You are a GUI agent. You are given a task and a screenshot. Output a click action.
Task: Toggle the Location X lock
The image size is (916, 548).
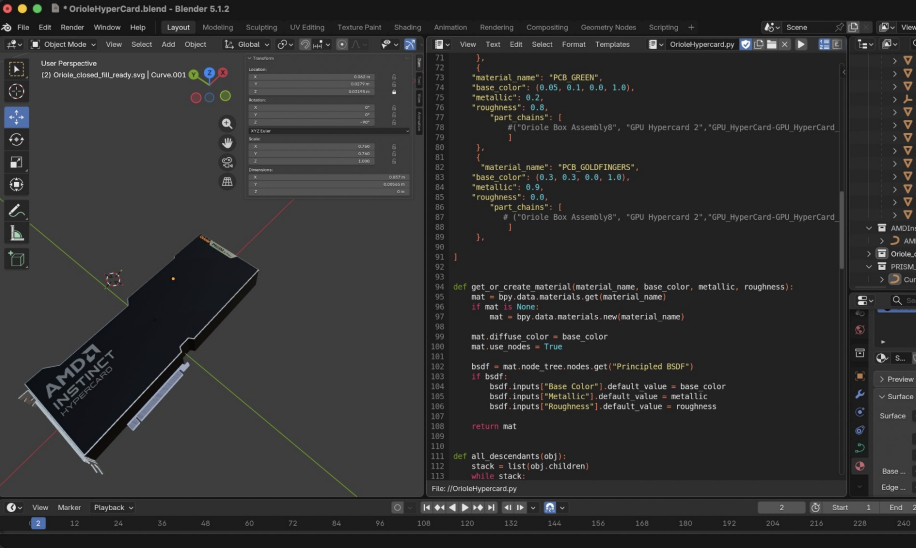click(x=394, y=77)
